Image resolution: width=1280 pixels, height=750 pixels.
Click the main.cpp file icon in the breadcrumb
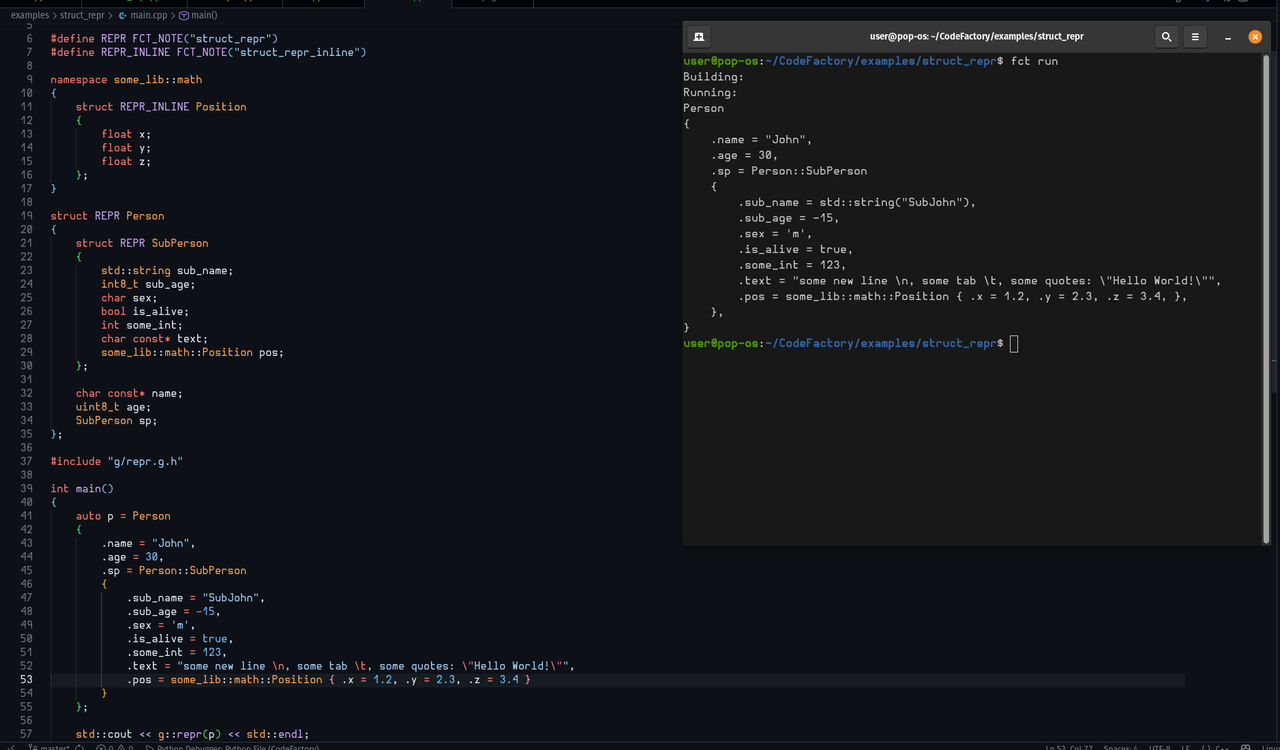pos(123,16)
